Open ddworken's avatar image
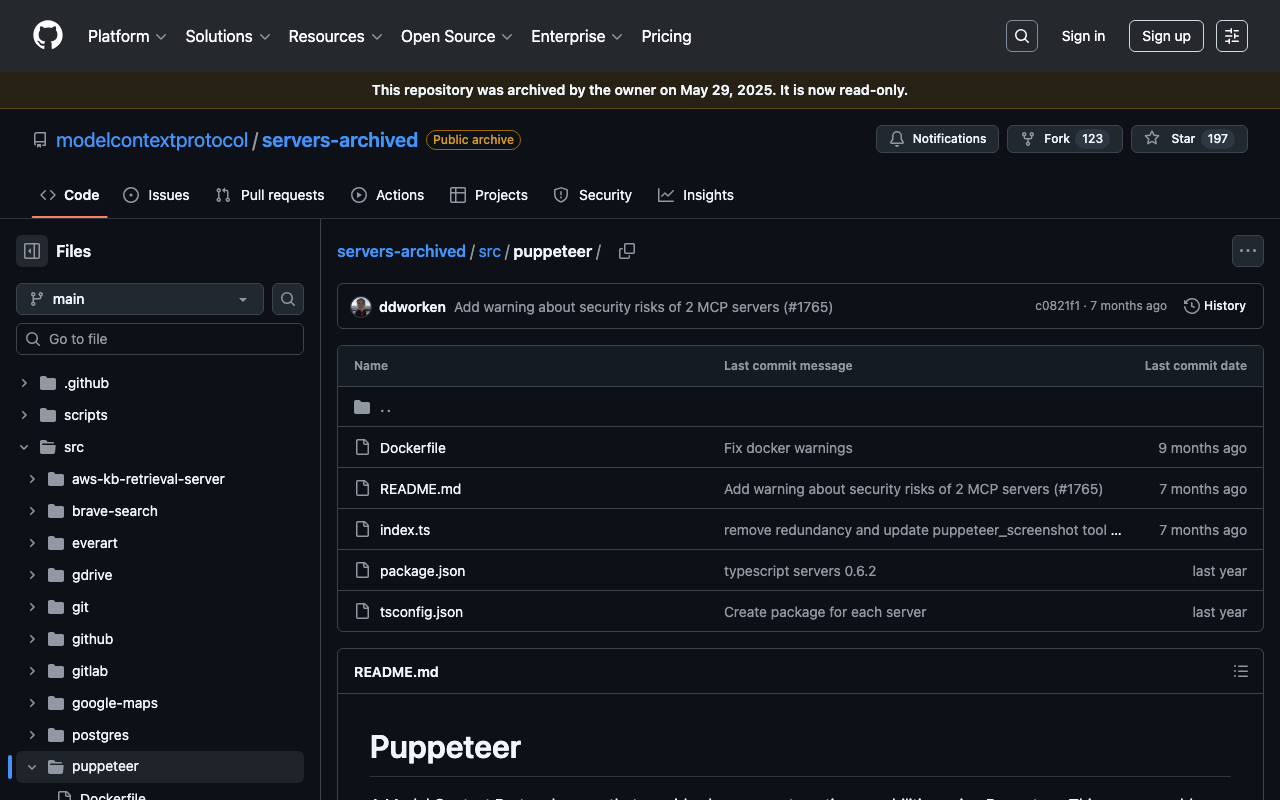Image resolution: width=1280 pixels, height=800 pixels. (x=361, y=307)
